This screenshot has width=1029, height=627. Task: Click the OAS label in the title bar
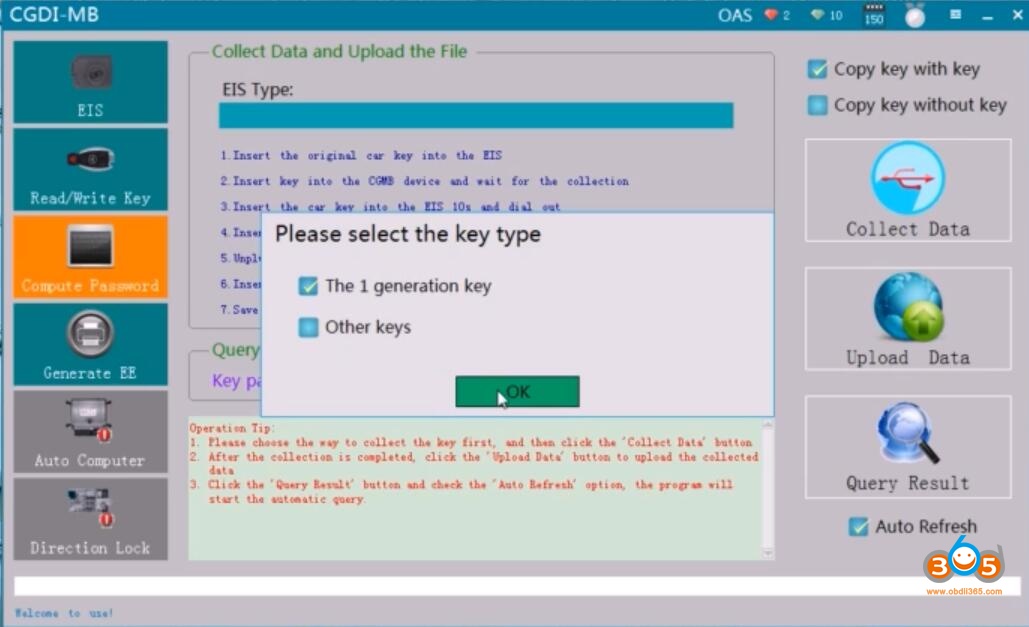pos(735,15)
